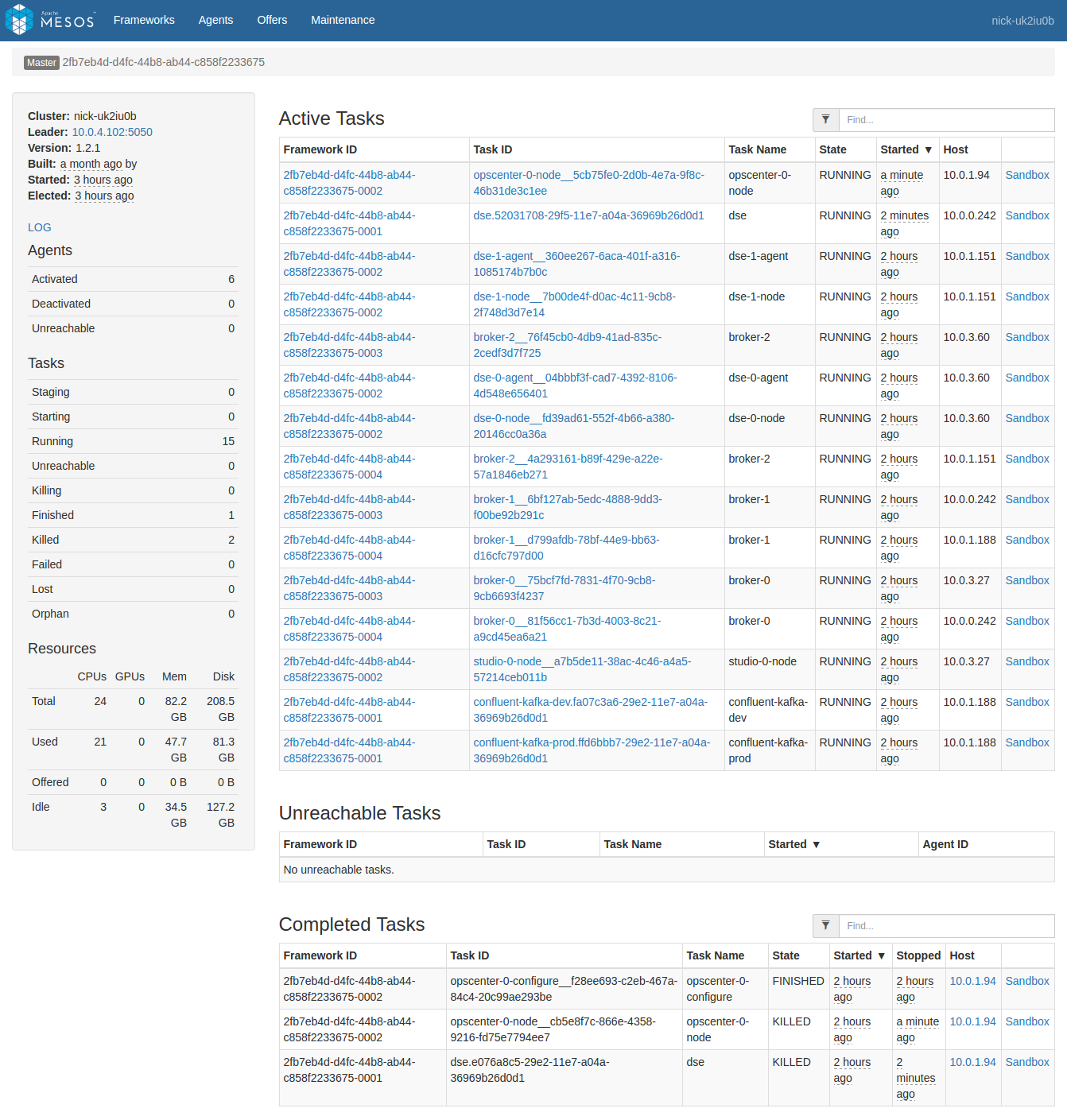Open the dse-1-node task ID link

pos(575,304)
